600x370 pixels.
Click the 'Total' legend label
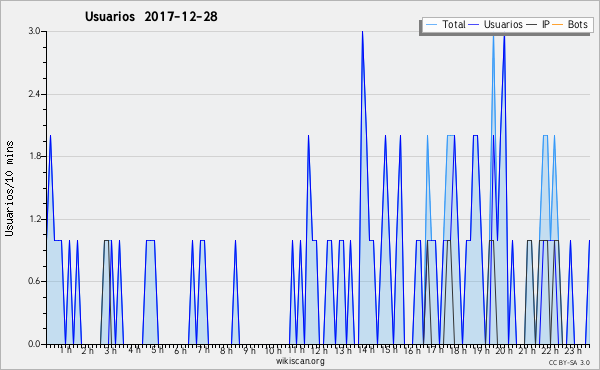pyautogui.click(x=454, y=24)
